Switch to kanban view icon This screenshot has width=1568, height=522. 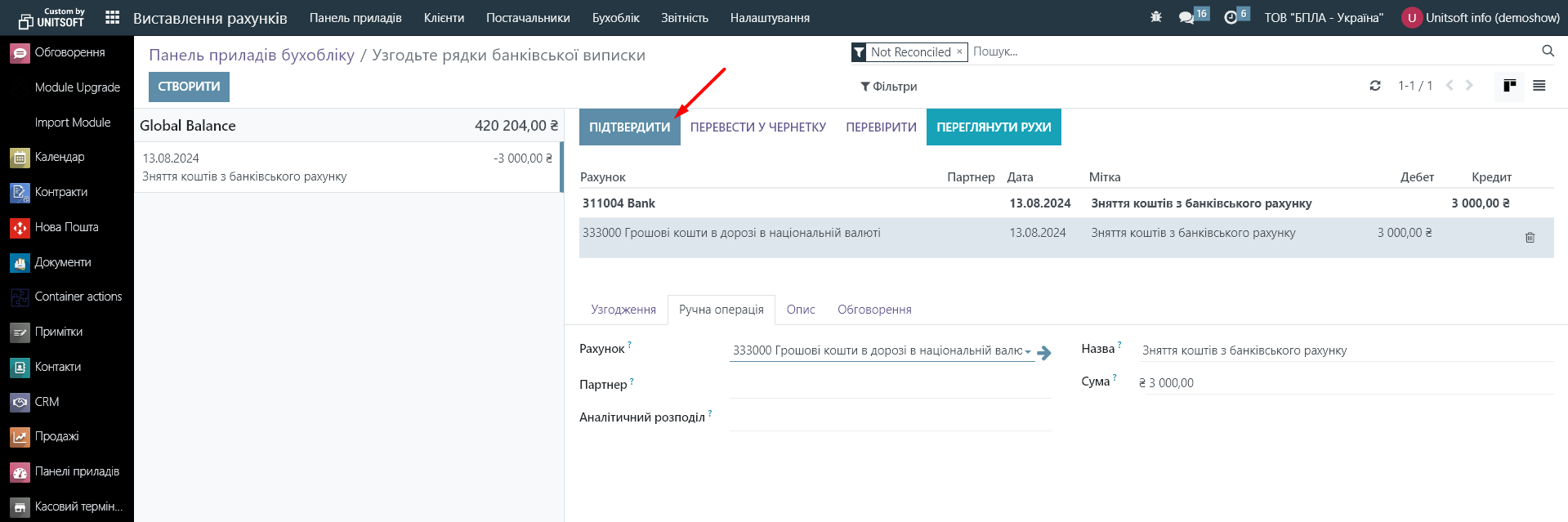click(1509, 85)
